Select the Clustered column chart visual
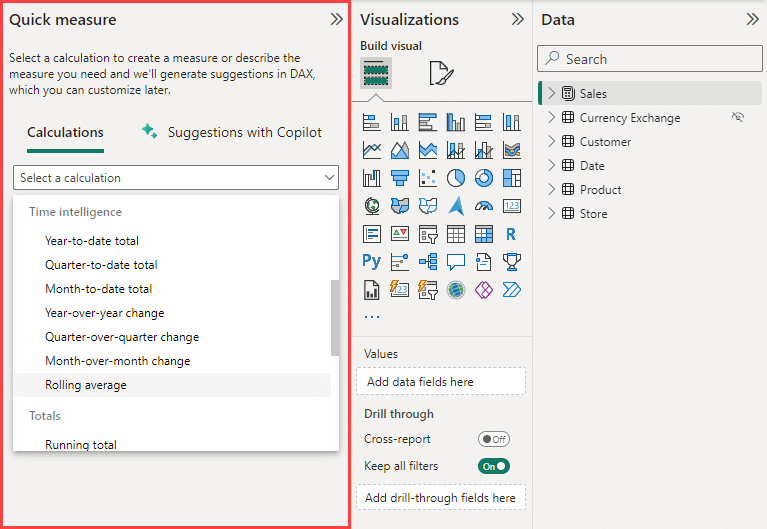The width and height of the screenshot is (767, 529). [x=456, y=122]
